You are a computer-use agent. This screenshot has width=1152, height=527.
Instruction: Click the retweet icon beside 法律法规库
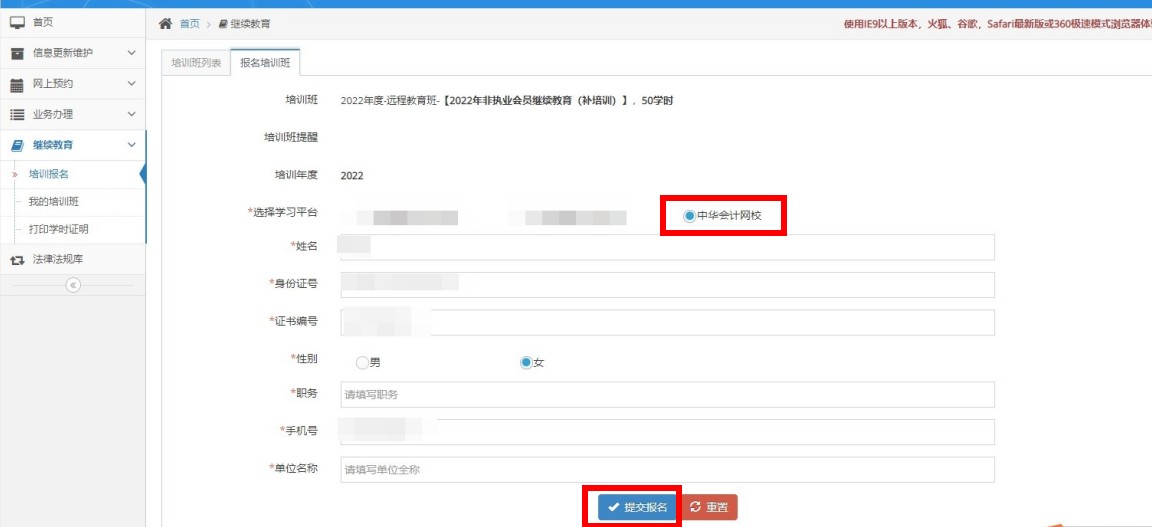tap(17, 260)
